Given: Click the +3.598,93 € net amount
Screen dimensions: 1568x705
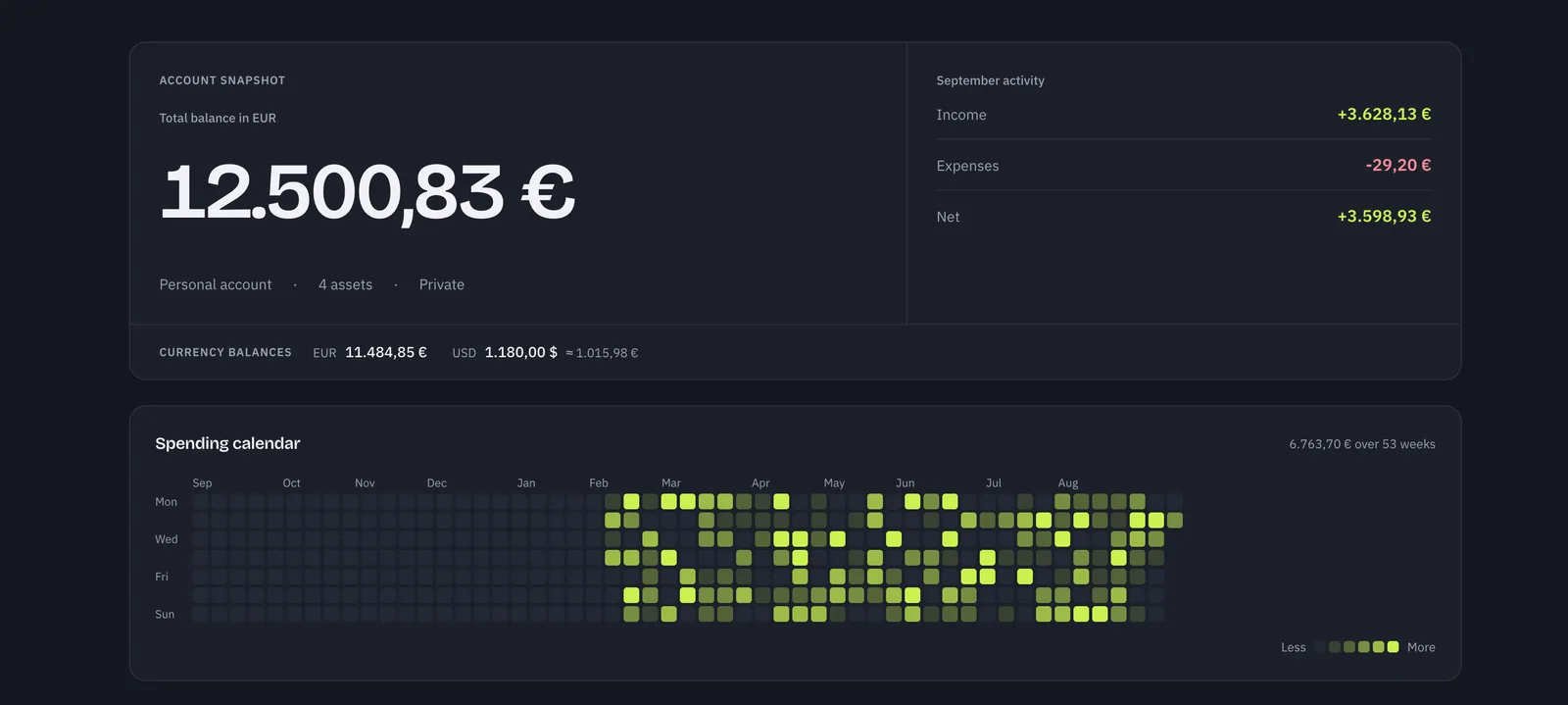Looking at the screenshot, I should (1384, 216).
